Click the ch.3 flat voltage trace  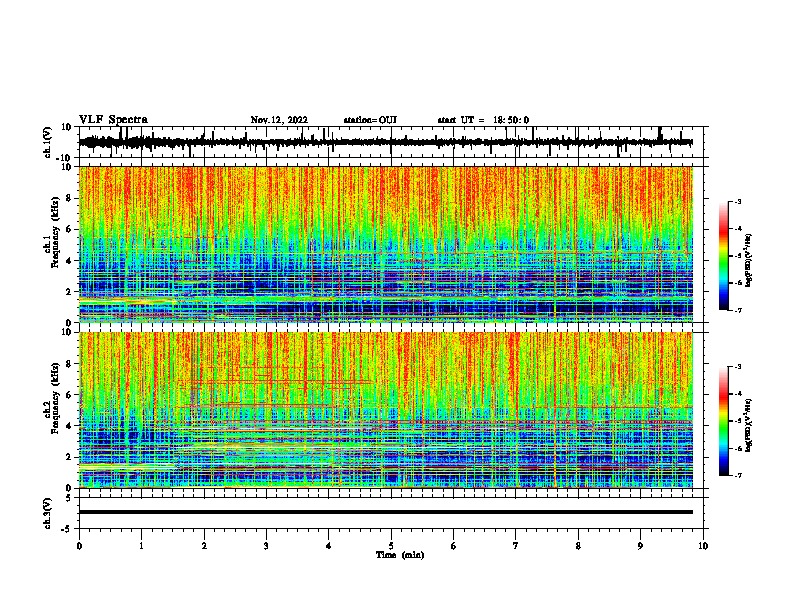386,512
